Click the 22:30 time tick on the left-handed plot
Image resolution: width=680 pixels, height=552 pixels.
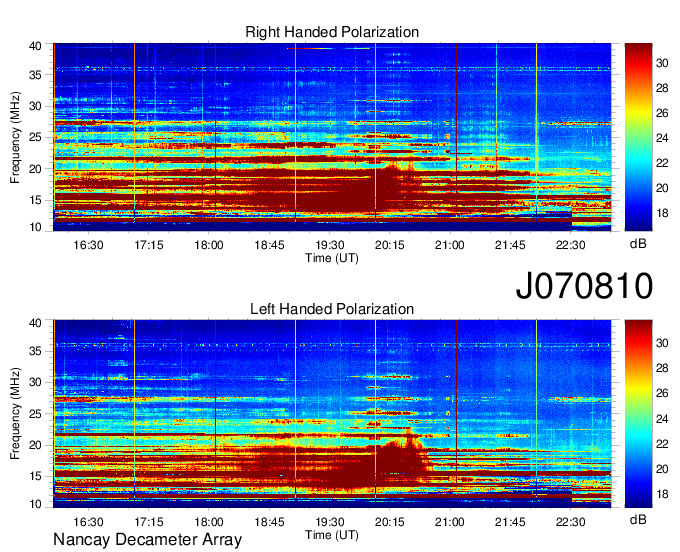[x=571, y=522]
